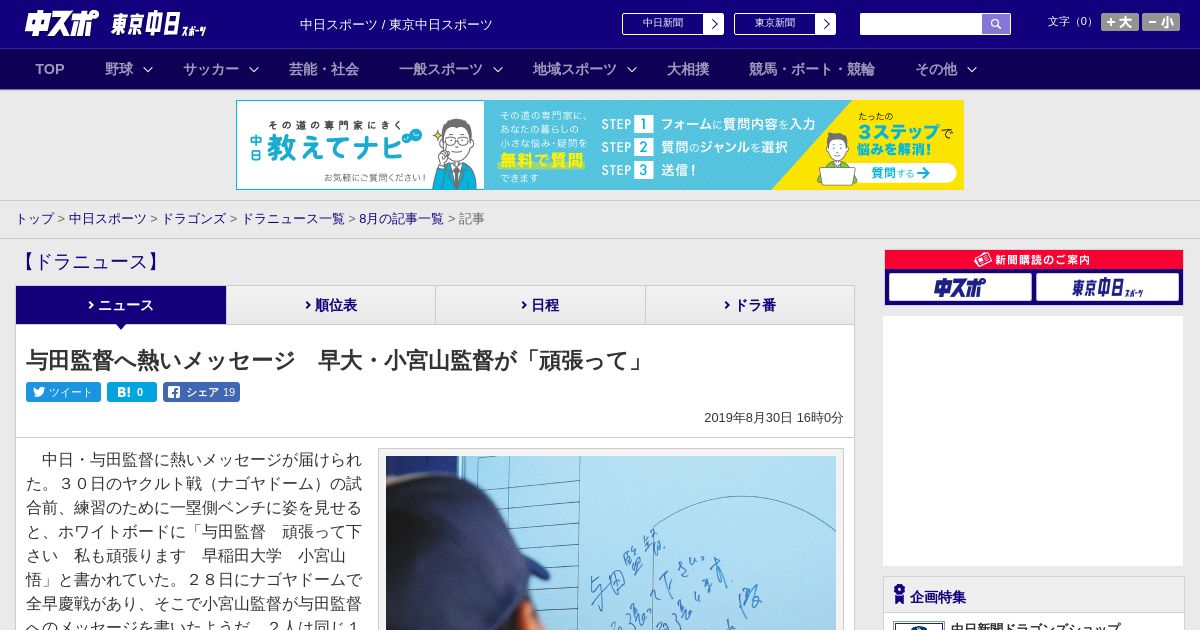
Task: Share article via Facebook シェア button
Action: (201, 392)
